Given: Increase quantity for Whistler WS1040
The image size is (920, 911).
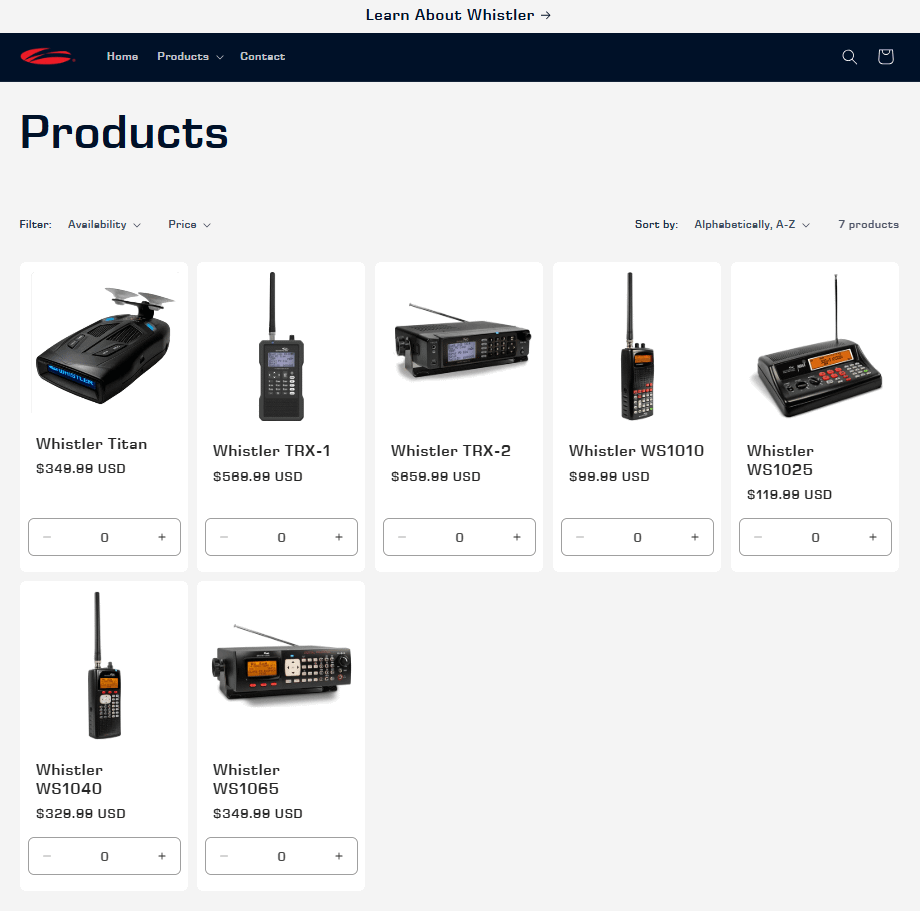Looking at the screenshot, I should click(x=162, y=856).
